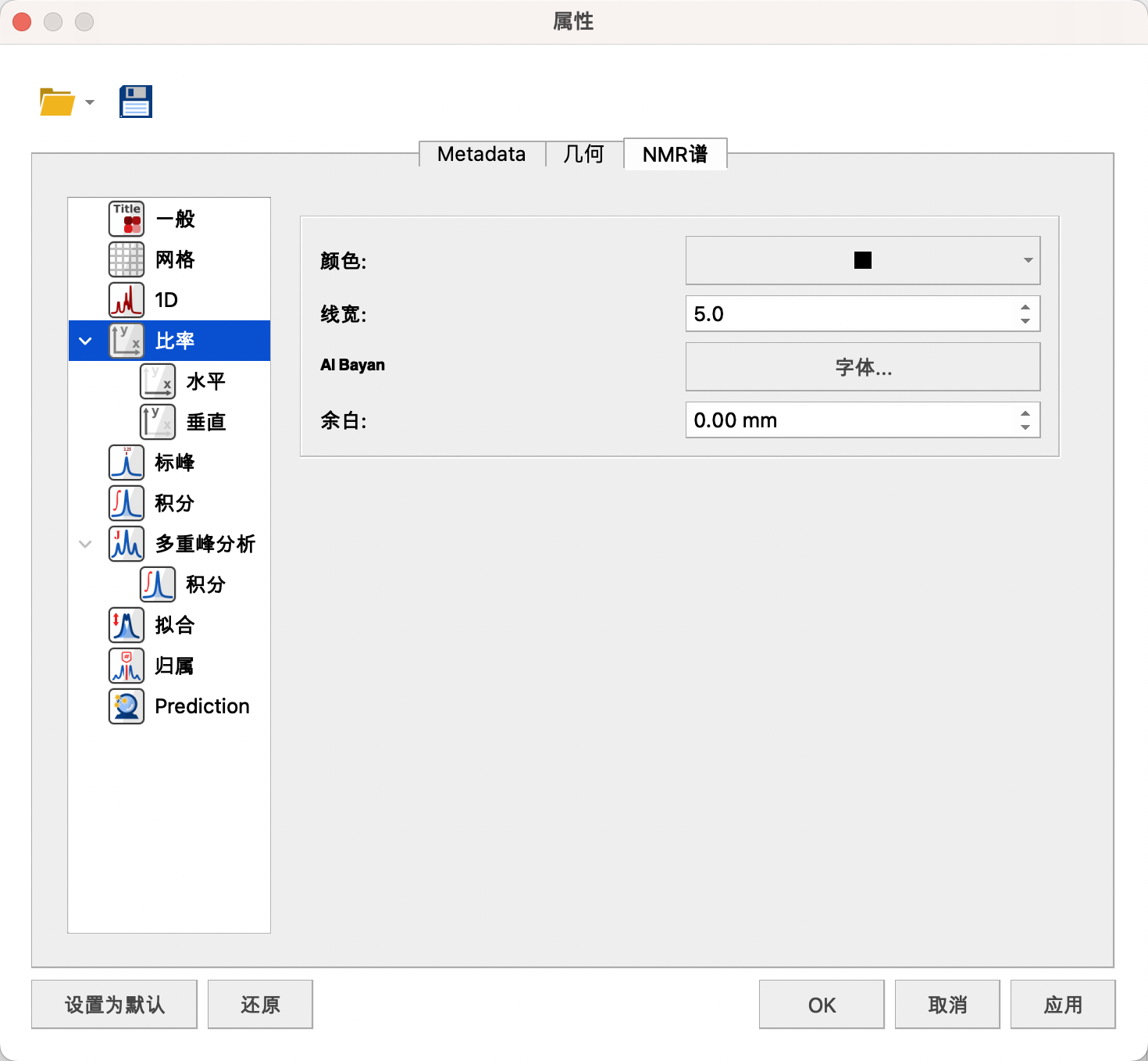The image size is (1148, 1061).
Task: Click the 拟合 fitting icon
Action: (x=127, y=625)
